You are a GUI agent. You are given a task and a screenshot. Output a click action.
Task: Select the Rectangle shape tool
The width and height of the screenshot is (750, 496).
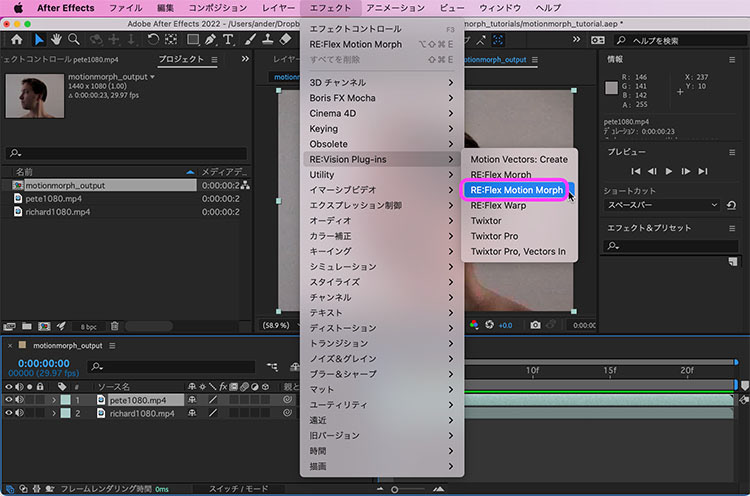[193, 40]
